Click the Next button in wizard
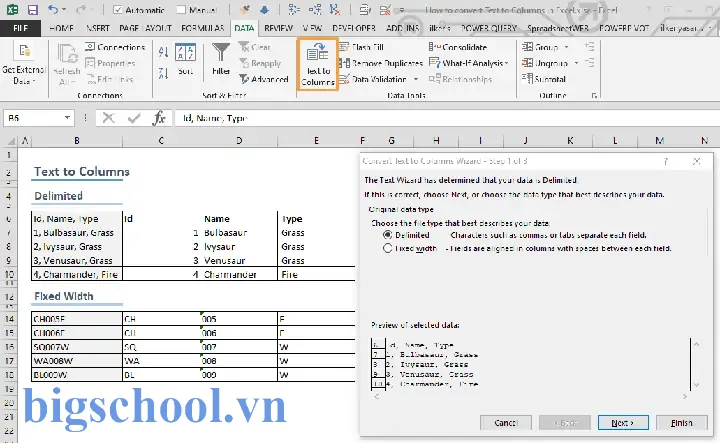Viewport: 720px width, 443px height. pos(623,423)
